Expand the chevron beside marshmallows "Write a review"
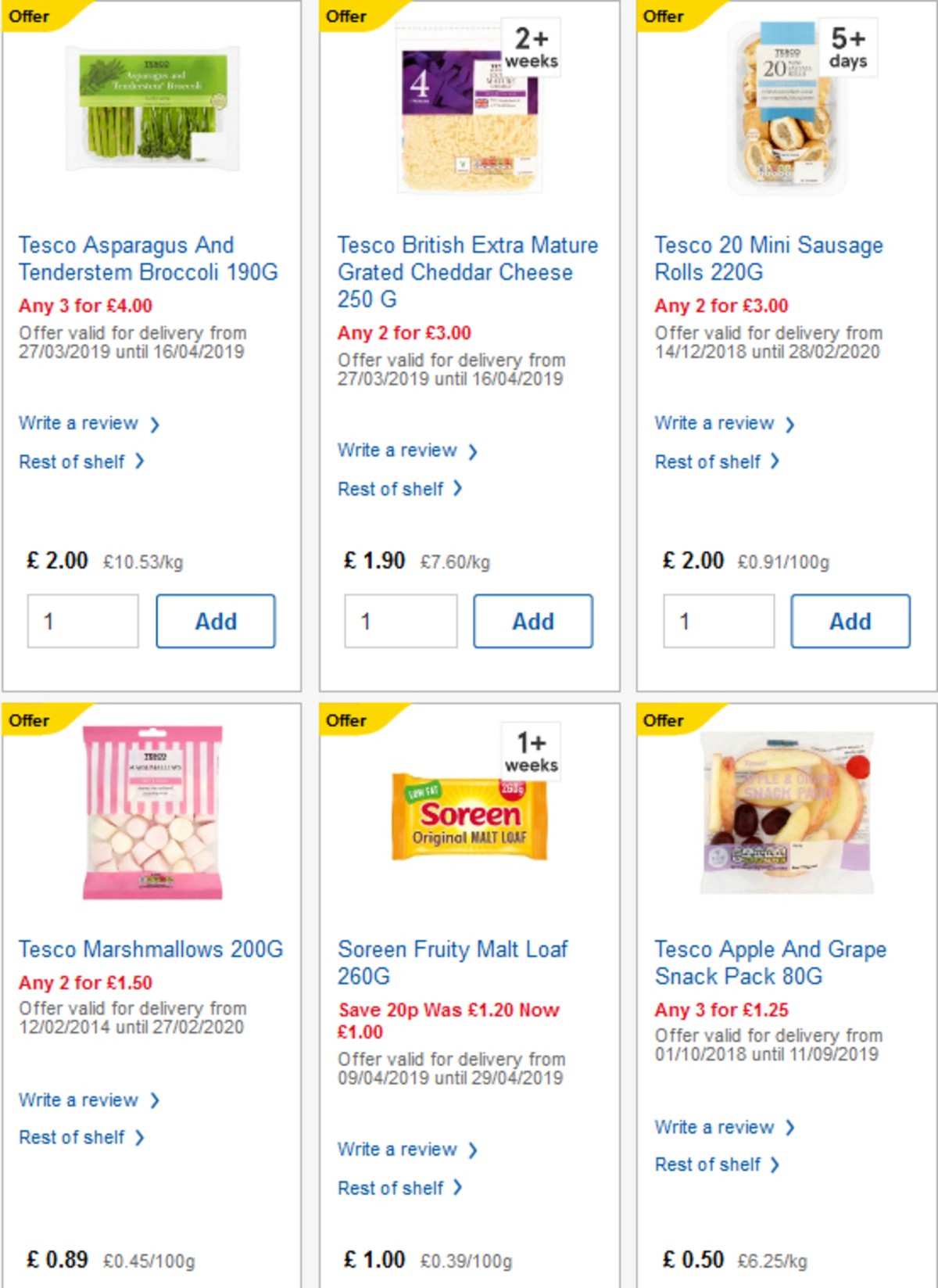 point(156,1100)
